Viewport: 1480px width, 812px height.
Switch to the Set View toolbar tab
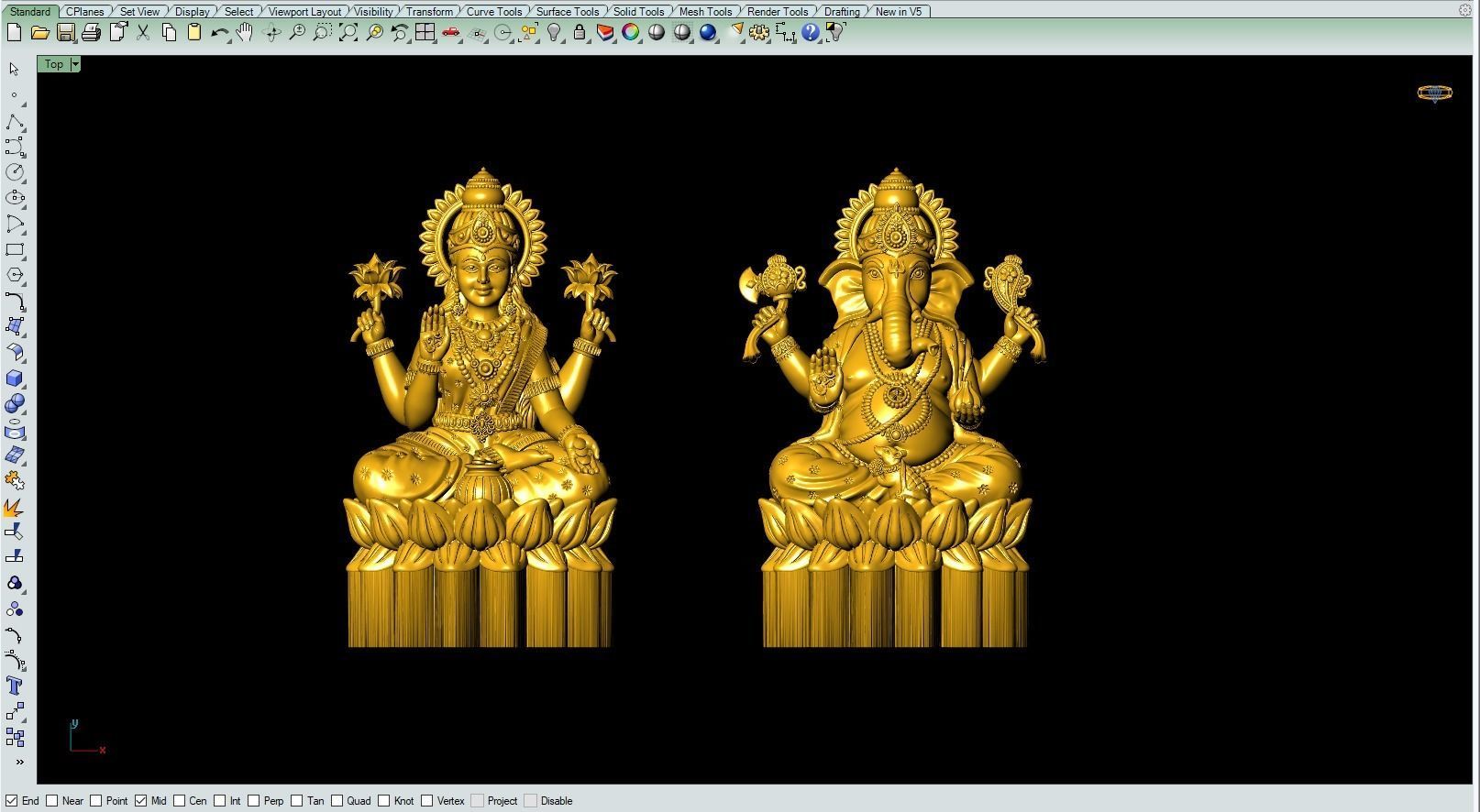pos(139,12)
